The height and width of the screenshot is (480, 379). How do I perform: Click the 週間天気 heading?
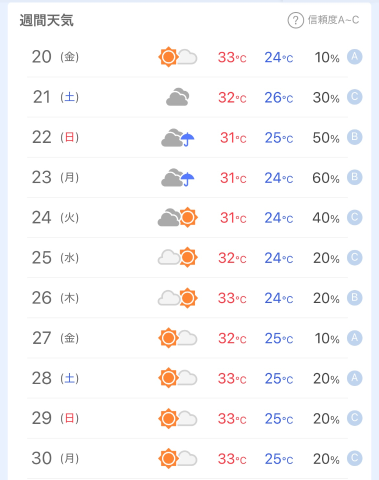pos(46,20)
